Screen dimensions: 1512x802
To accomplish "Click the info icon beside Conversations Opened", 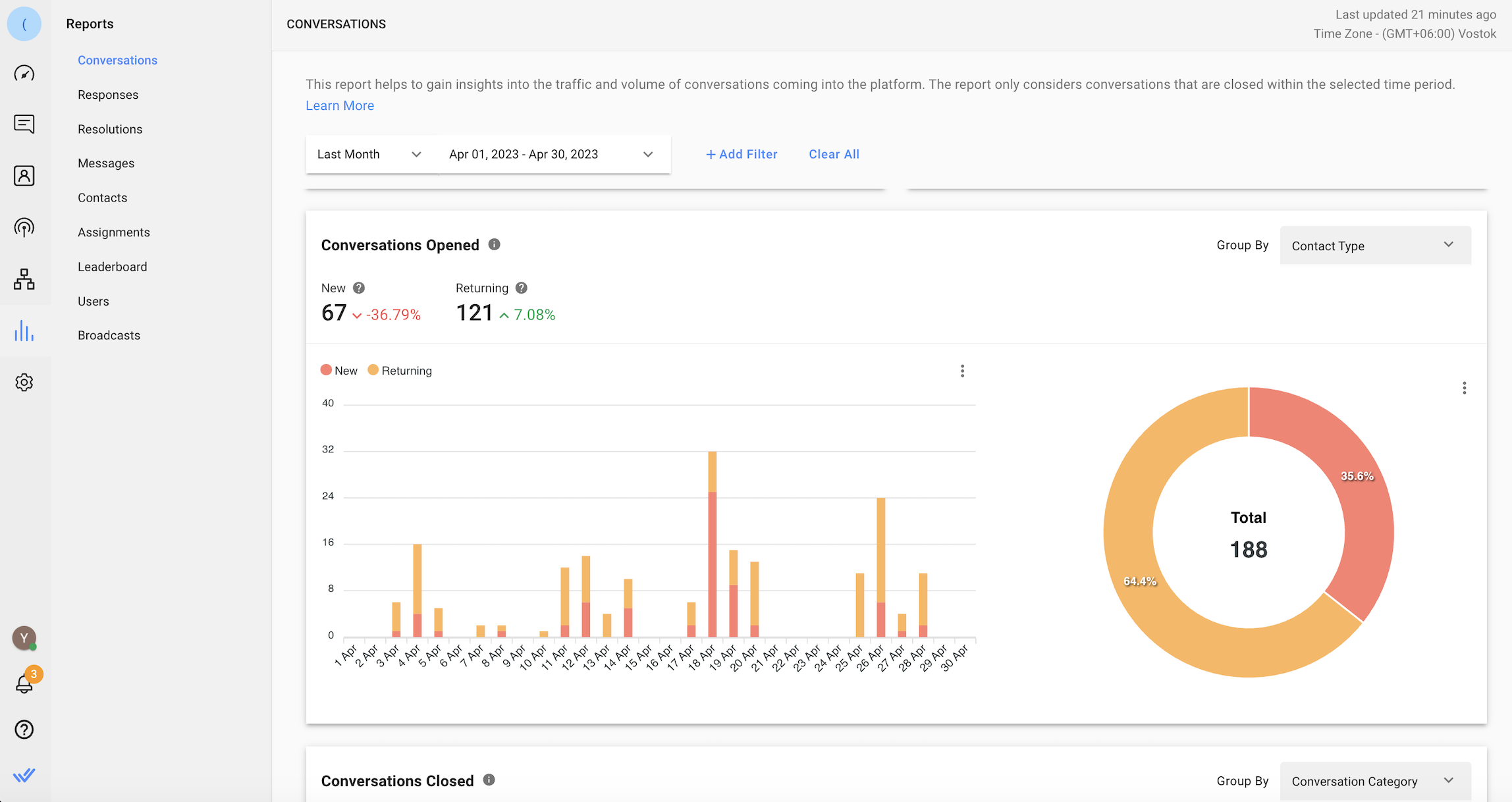I will pos(495,245).
